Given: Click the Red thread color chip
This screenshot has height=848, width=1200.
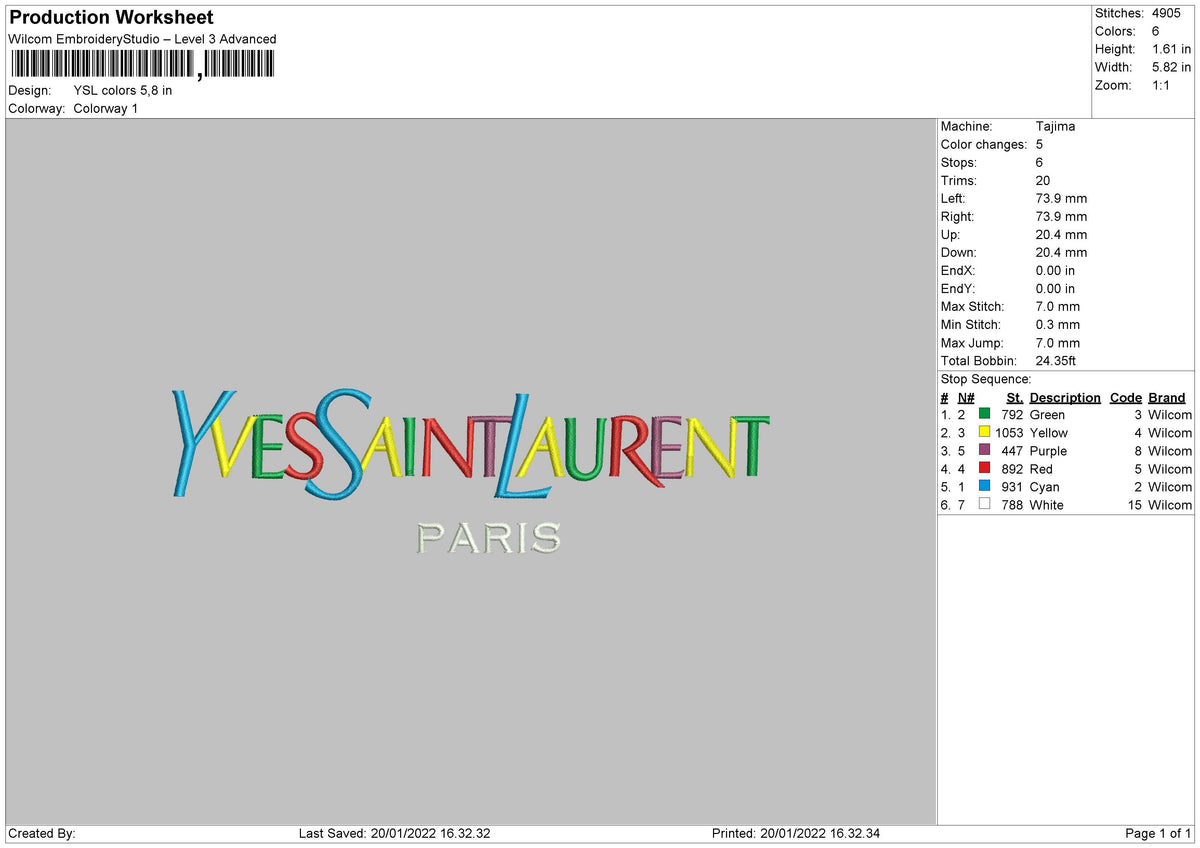Looking at the screenshot, I should (x=985, y=469).
